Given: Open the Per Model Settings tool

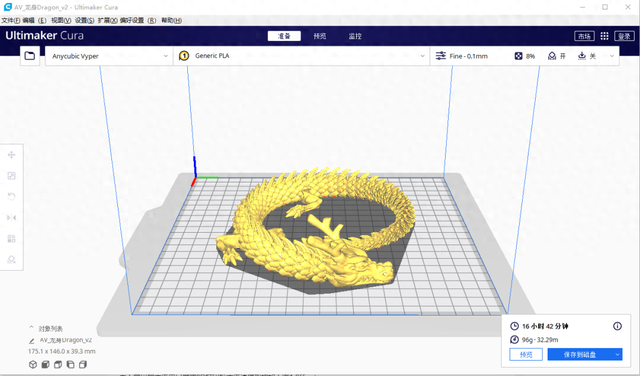Looking at the screenshot, I should pyautogui.click(x=11, y=239).
